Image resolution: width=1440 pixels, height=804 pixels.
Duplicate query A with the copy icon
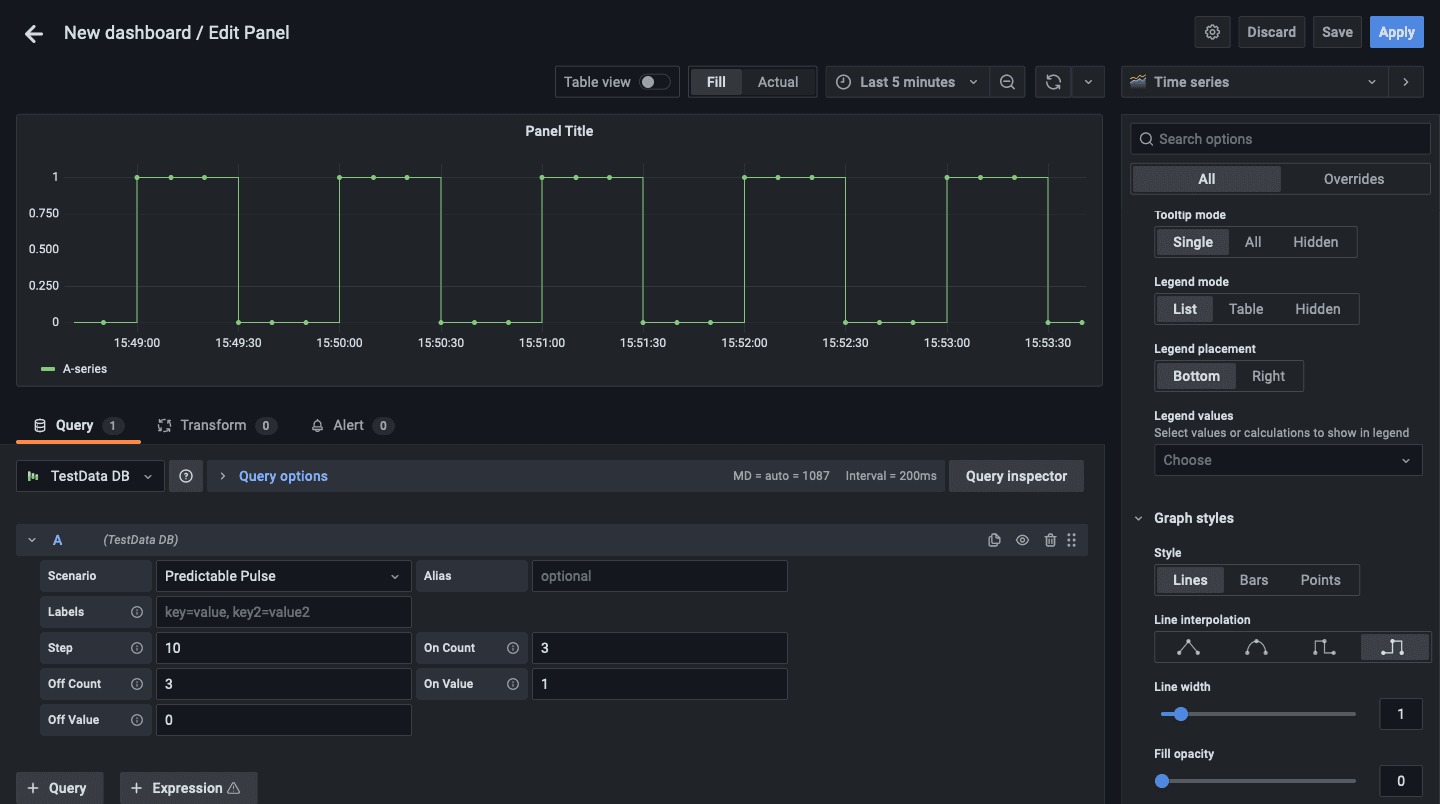(x=994, y=540)
